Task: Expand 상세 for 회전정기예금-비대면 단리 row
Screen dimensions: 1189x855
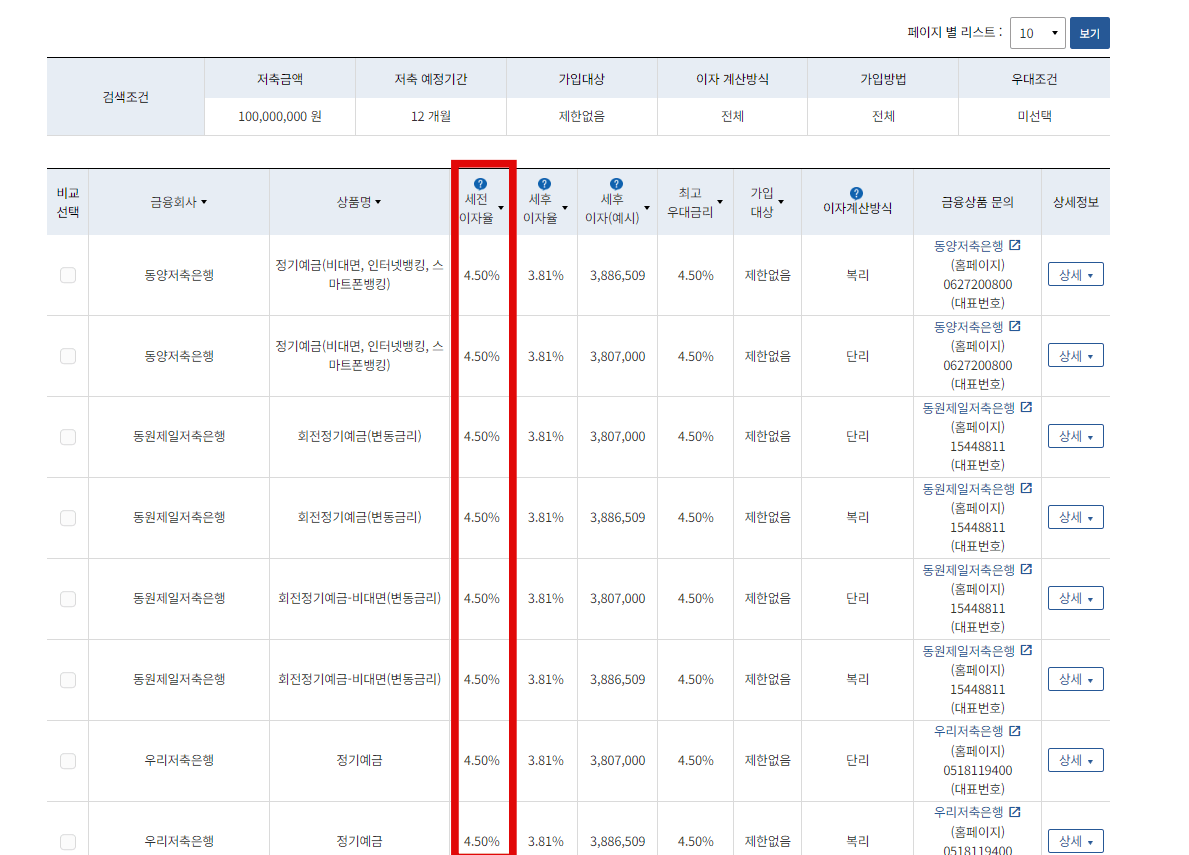Action: coord(1075,598)
